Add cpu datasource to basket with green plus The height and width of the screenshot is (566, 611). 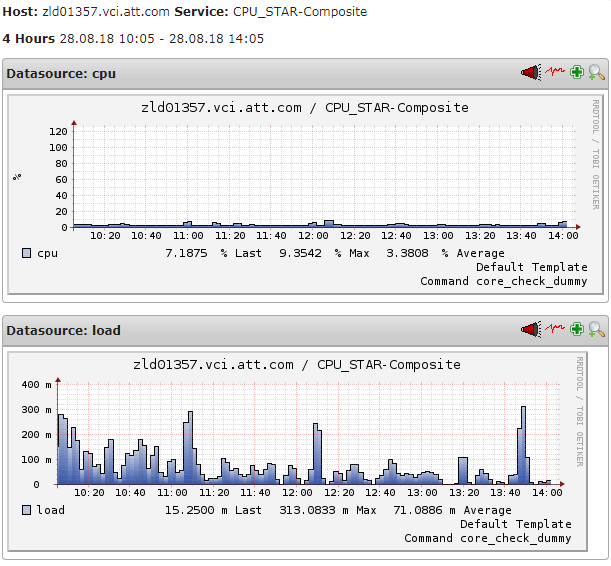[x=577, y=72]
